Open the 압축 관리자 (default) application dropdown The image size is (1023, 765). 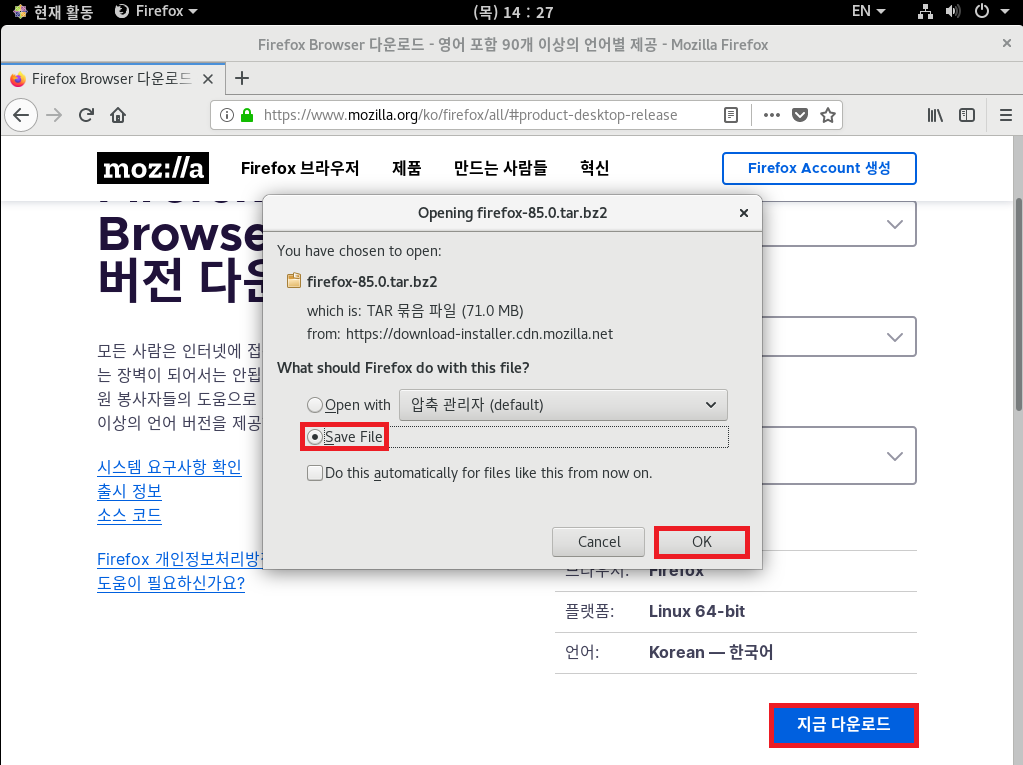click(x=563, y=405)
